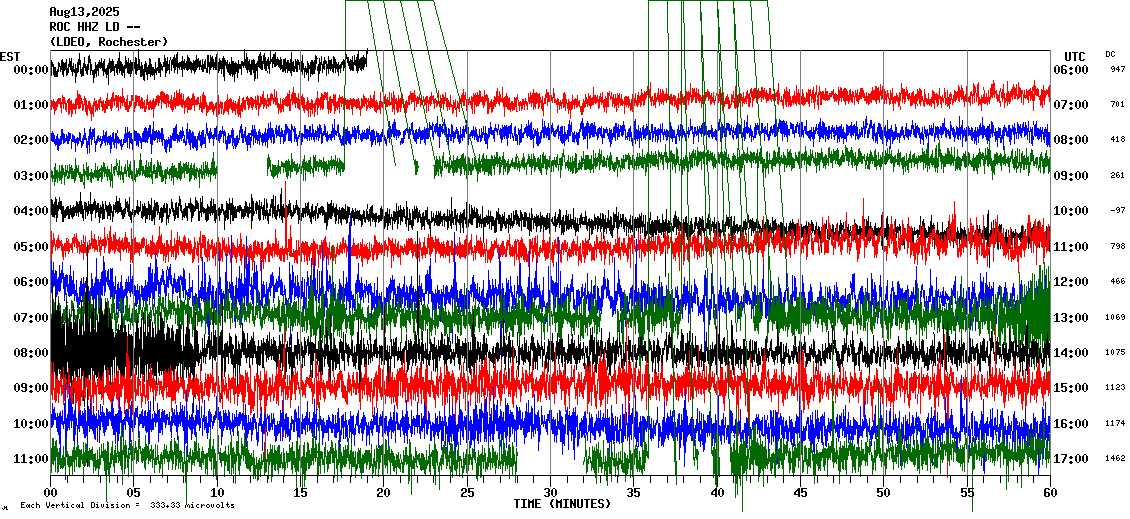The height and width of the screenshot is (519, 1130).
Task: Click the DC offset value 947
Action: 1117,70
